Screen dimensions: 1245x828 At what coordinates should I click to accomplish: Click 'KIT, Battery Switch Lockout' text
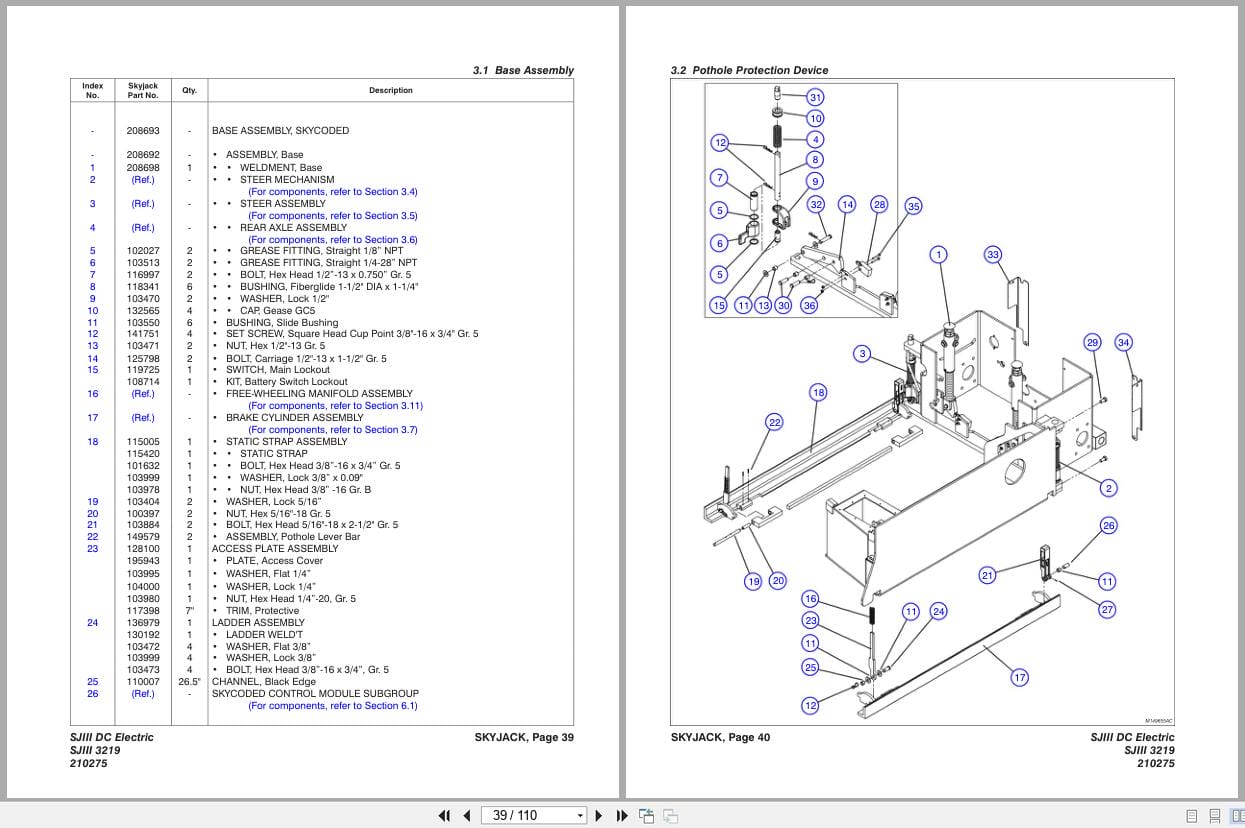pos(286,382)
